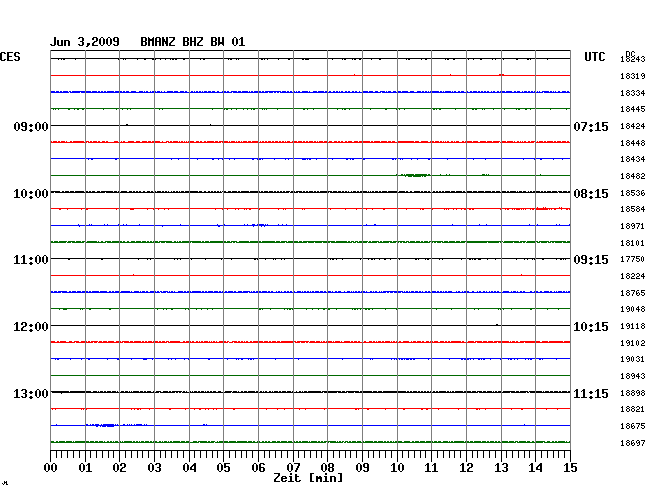Click the DC value '18943'
Image resolution: width=650 pixels, height=494 pixels.
click(x=633, y=376)
